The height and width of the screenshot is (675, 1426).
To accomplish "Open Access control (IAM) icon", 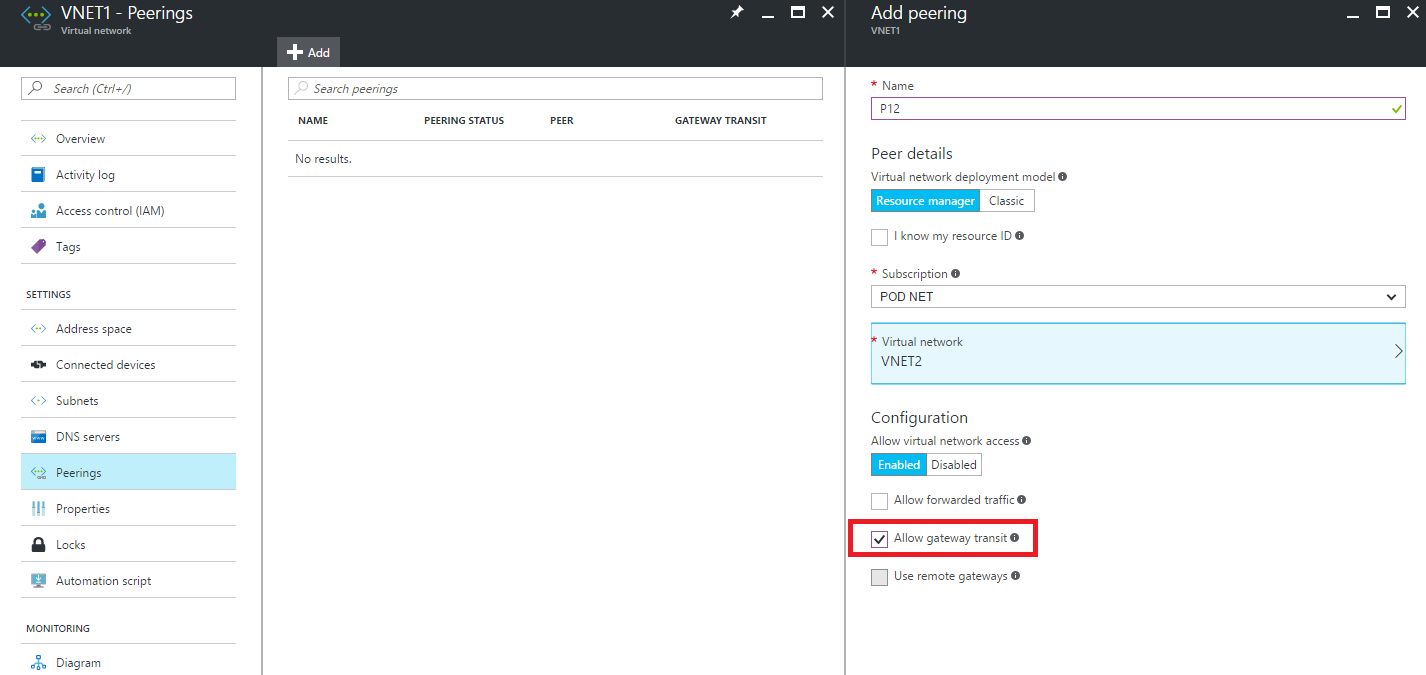I will (38, 211).
